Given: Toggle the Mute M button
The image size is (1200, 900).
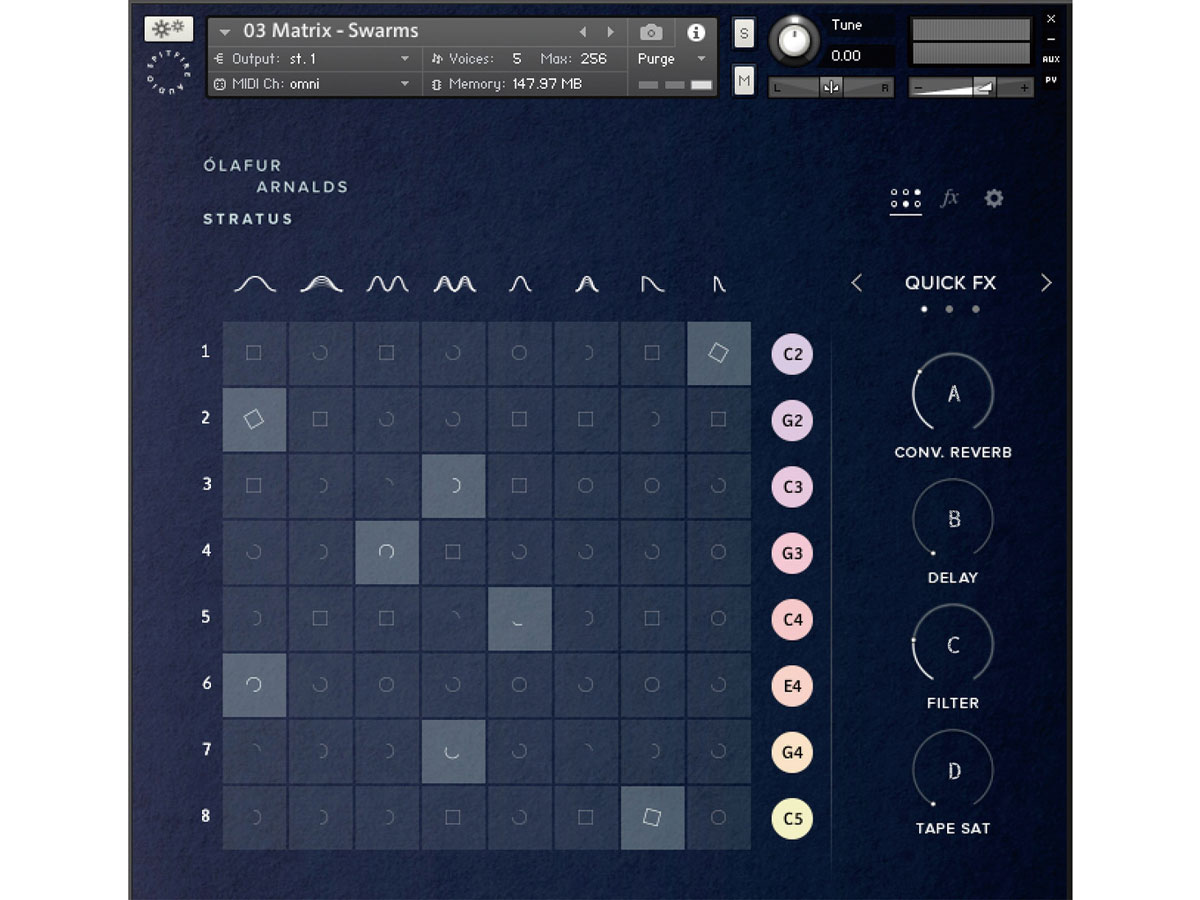Looking at the screenshot, I should click(x=744, y=81).
